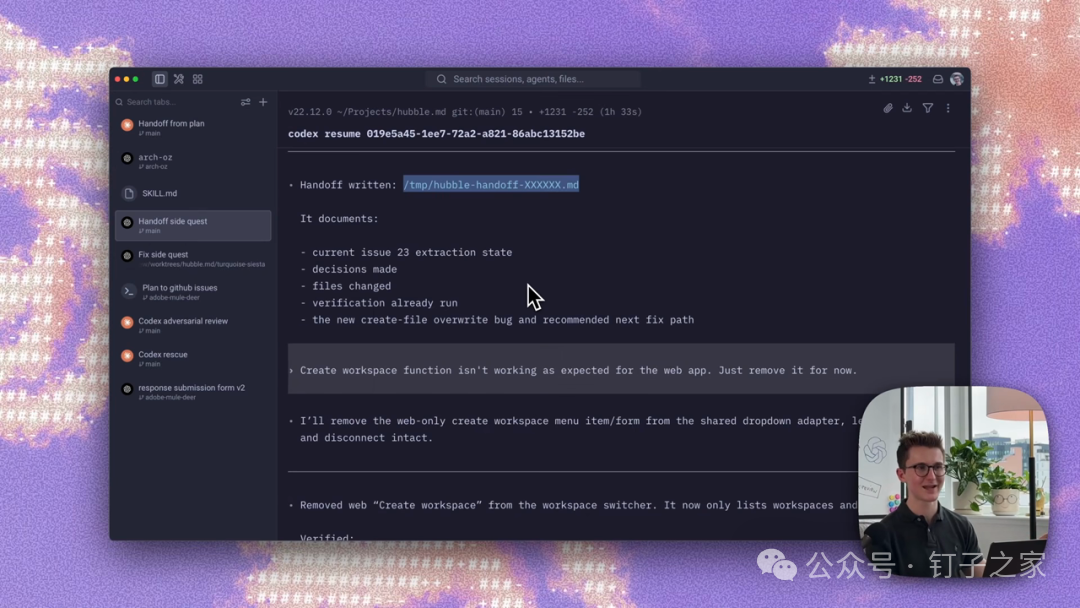1080x608 pixels.
Task: Open the Plan to github issues tab
Action: [193, 292]
